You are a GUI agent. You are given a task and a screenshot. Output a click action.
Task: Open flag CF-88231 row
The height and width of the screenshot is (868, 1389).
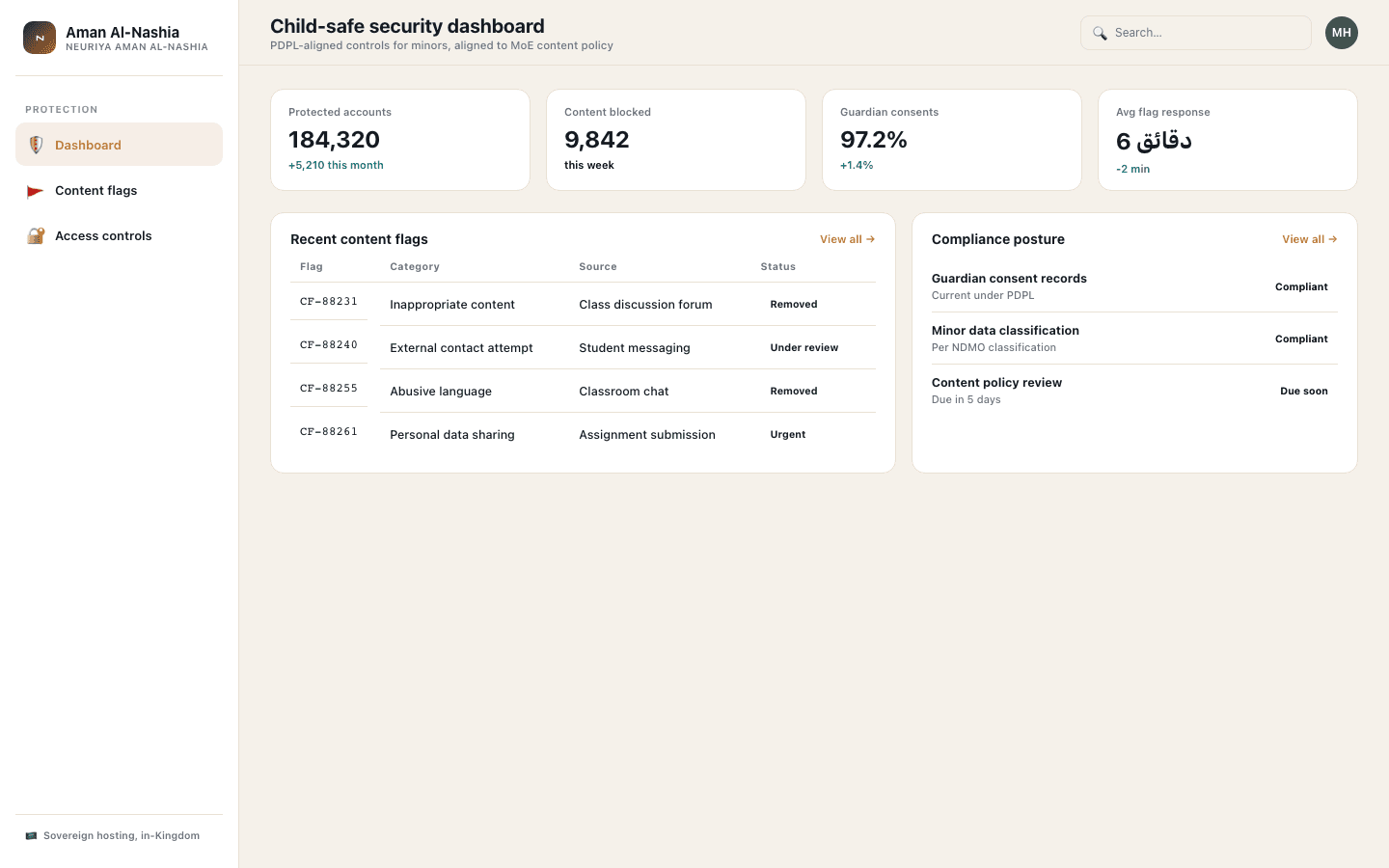[583, 304]
